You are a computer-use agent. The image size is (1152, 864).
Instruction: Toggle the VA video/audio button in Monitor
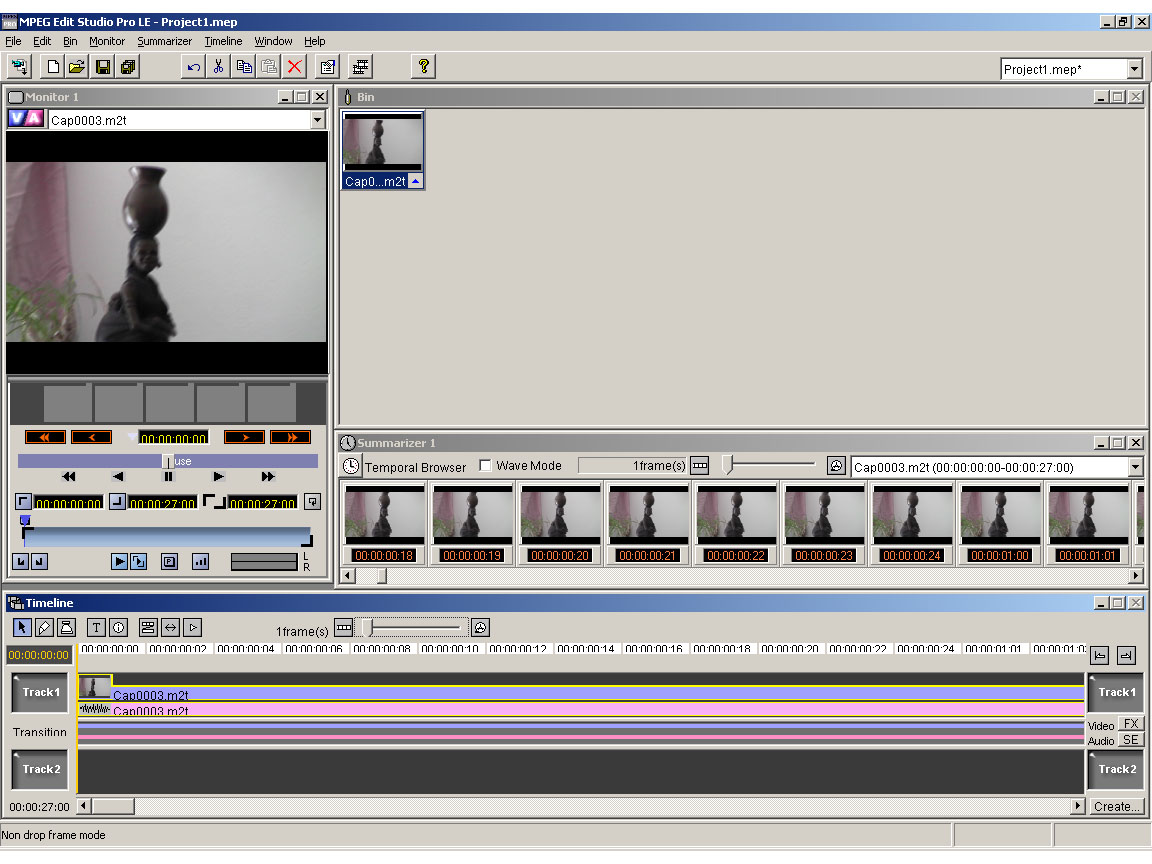(x=26, y=119)
